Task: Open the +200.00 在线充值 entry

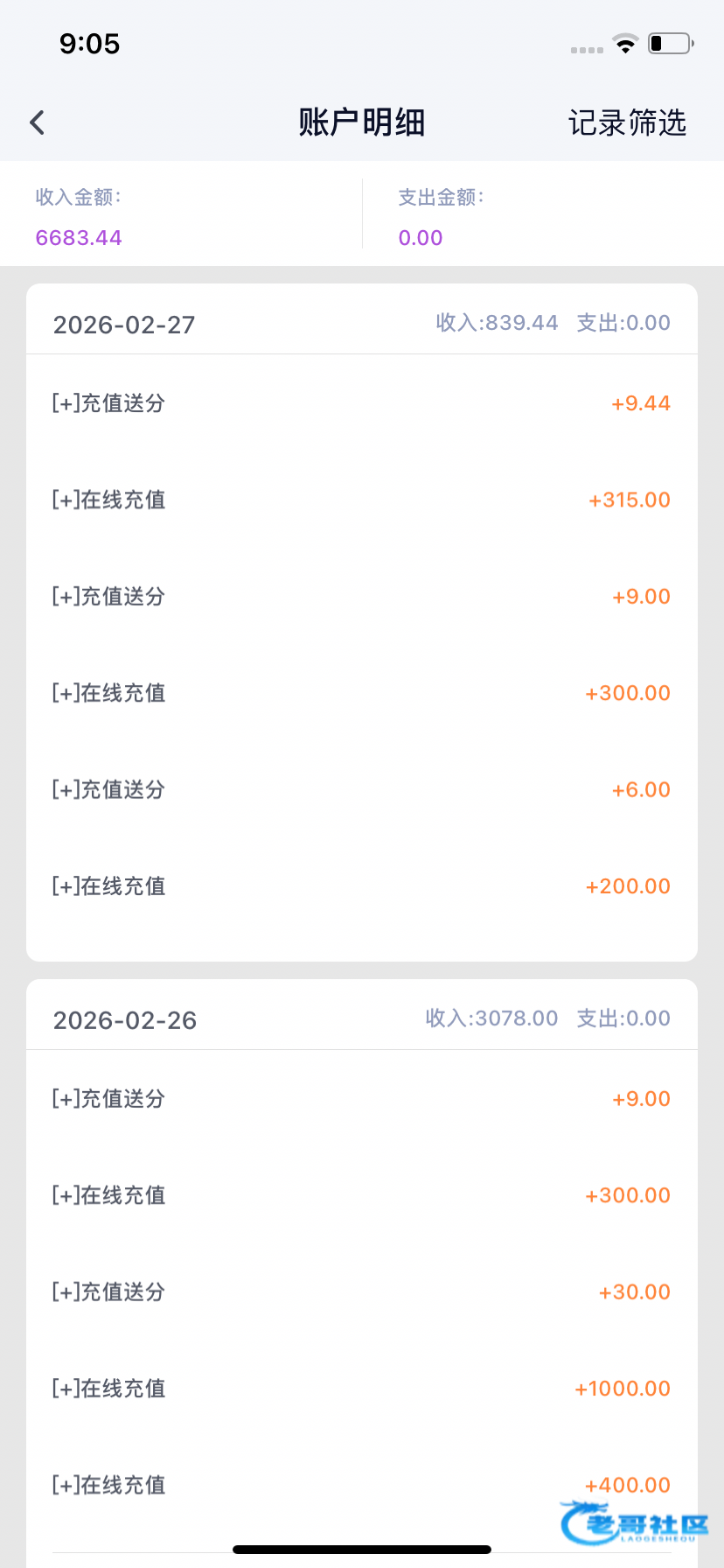Action: coord(361,886)
